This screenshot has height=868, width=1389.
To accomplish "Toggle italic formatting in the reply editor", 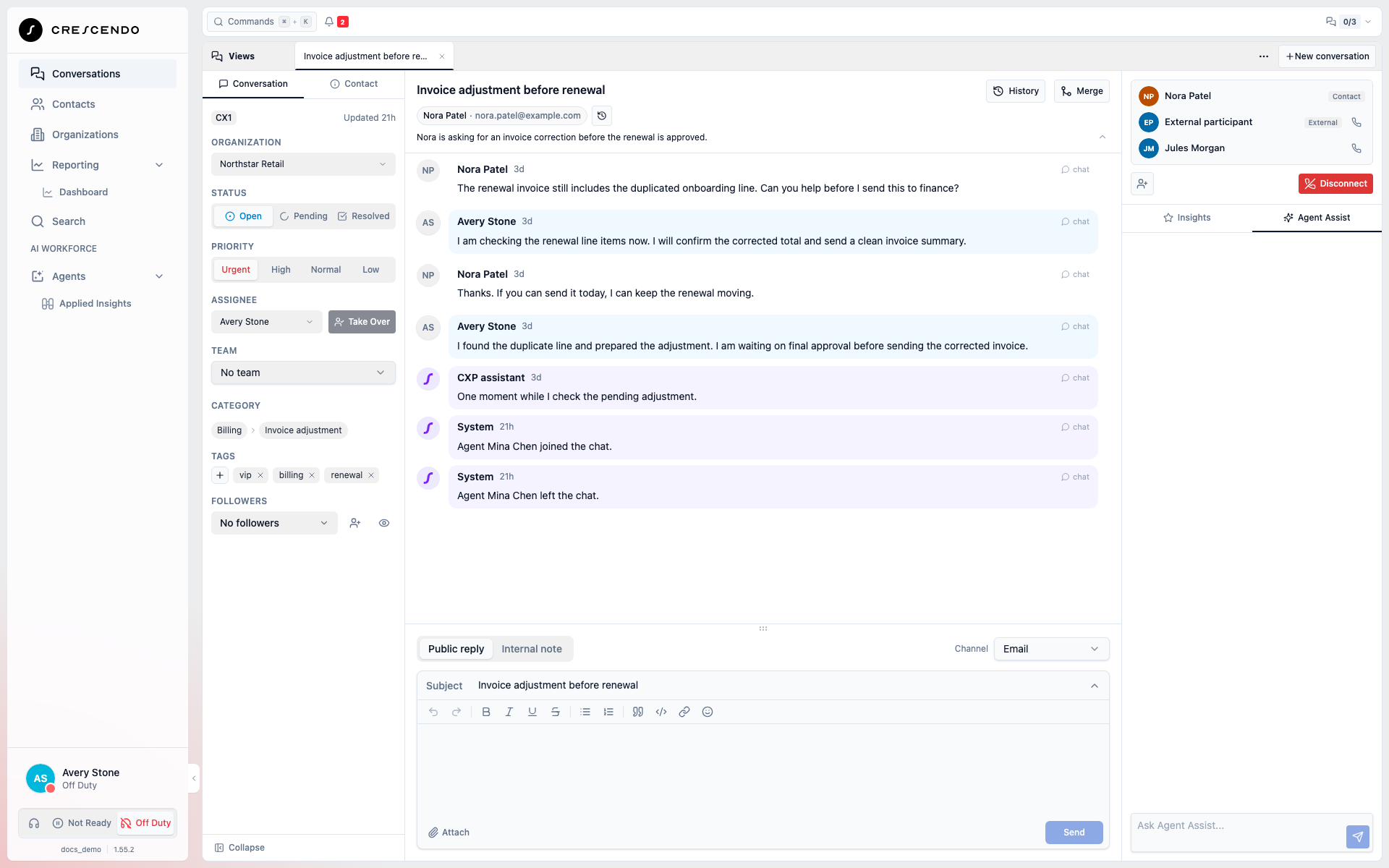I will pyautogui.click(x=509, y=712).
